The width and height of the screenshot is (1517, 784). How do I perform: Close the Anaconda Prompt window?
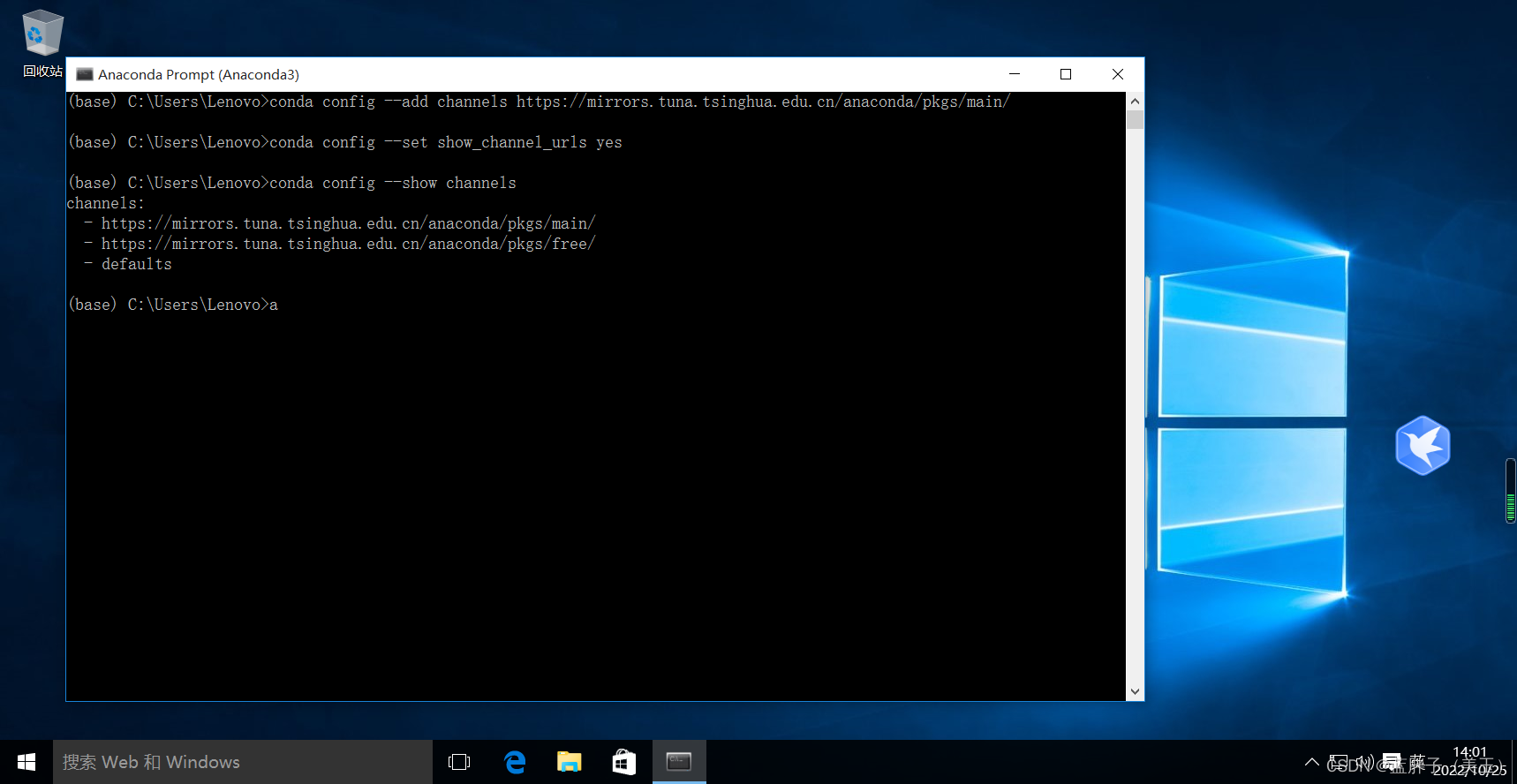(x=1118, y=74)
